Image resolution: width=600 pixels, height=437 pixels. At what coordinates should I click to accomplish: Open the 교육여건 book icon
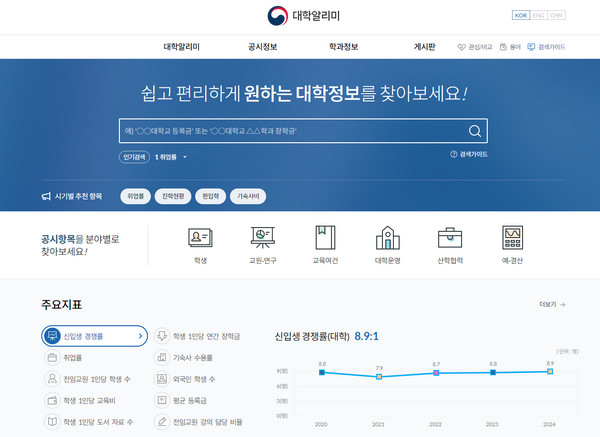[325, 237]
